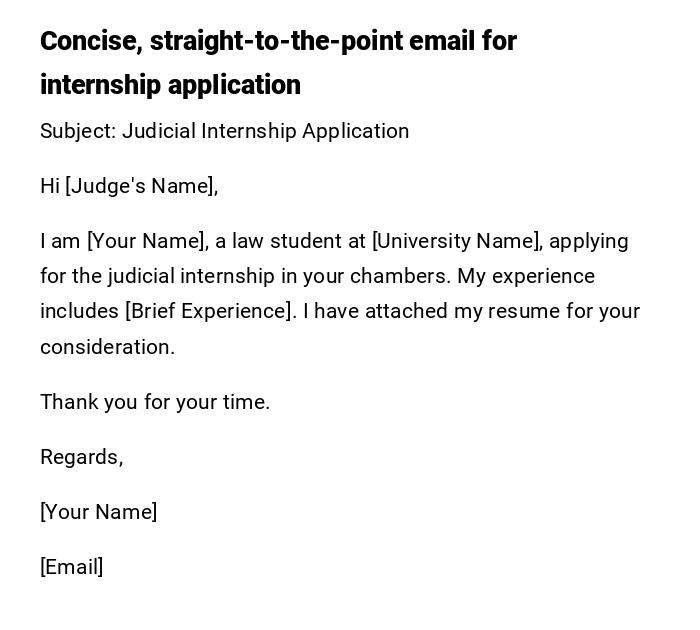This screenshot has width=700, height=630.
Task: Click the "Subject:" label
Action: tap(78, 131)
